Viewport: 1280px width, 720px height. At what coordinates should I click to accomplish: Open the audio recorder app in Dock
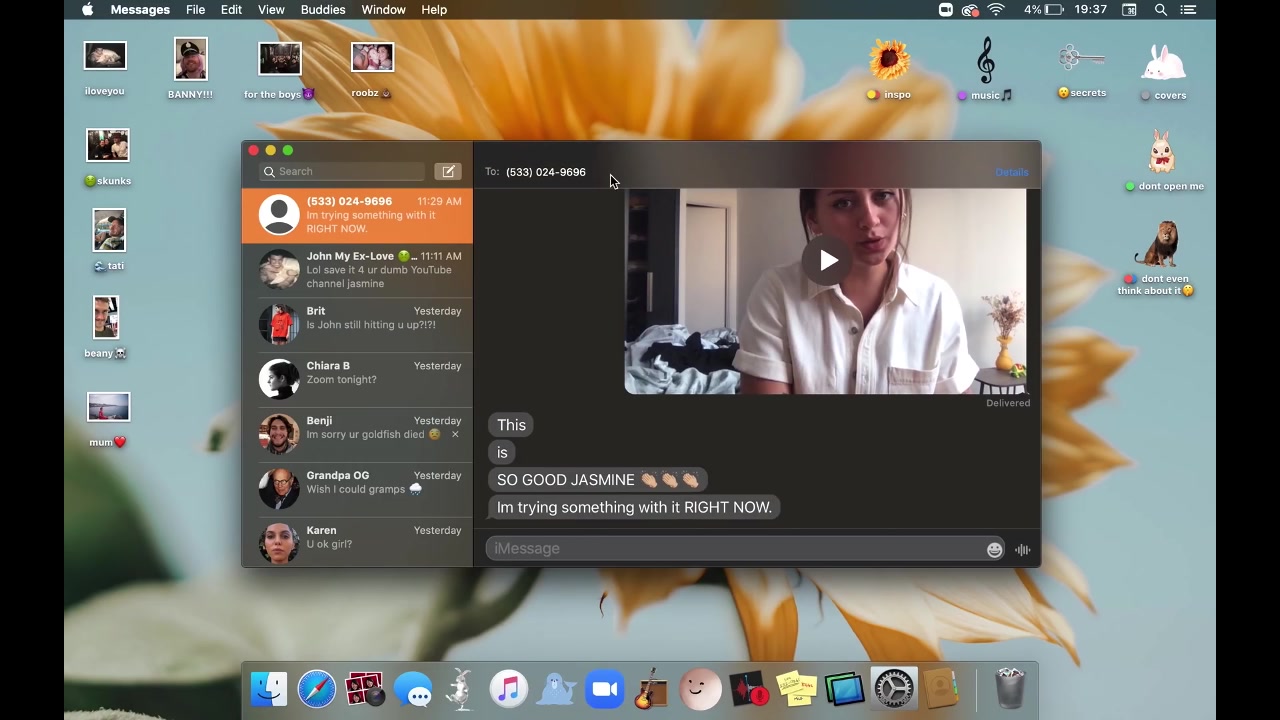[x=749, y=689]
